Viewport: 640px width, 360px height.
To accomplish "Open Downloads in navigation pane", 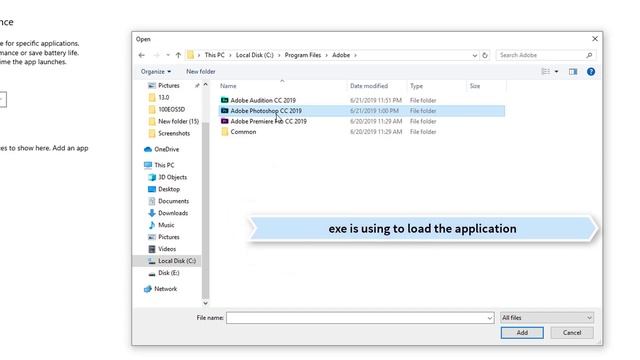I will point(173,213).
